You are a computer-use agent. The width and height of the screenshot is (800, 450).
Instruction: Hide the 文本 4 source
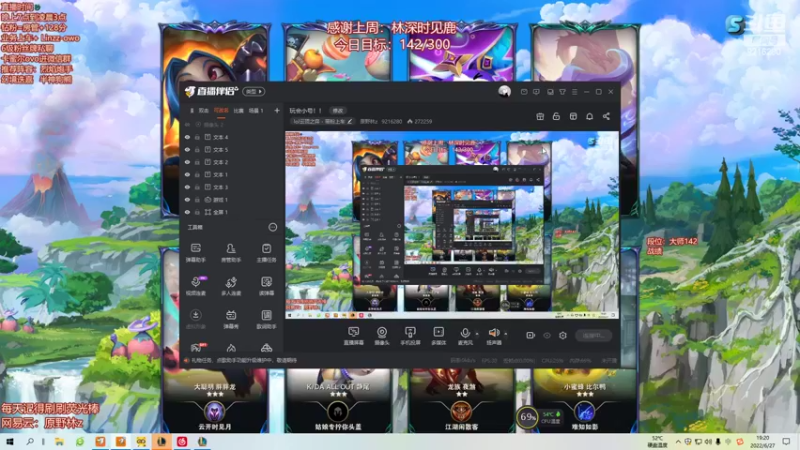tap(187, 137)
